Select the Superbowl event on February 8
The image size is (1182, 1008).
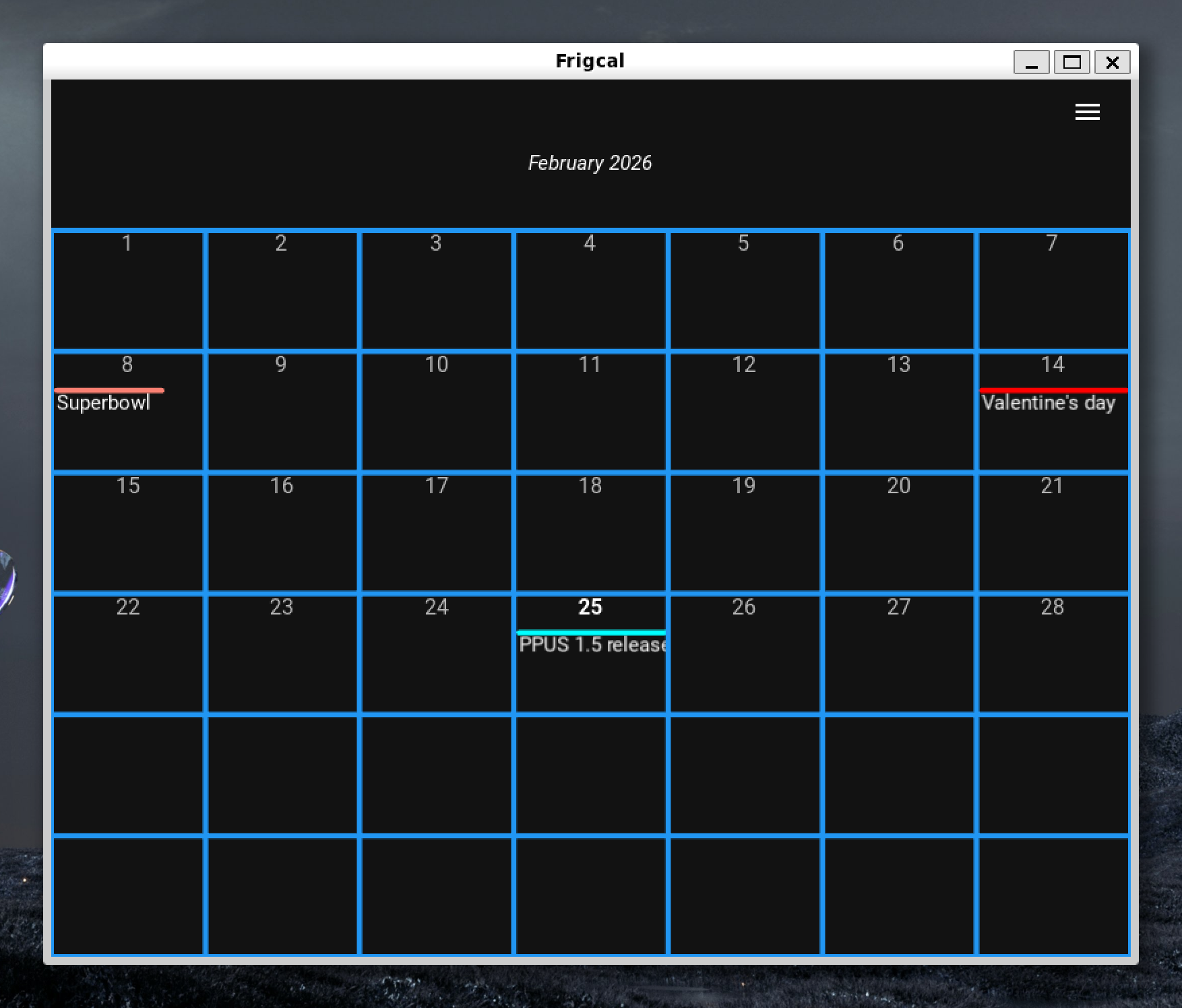(103, 403)
